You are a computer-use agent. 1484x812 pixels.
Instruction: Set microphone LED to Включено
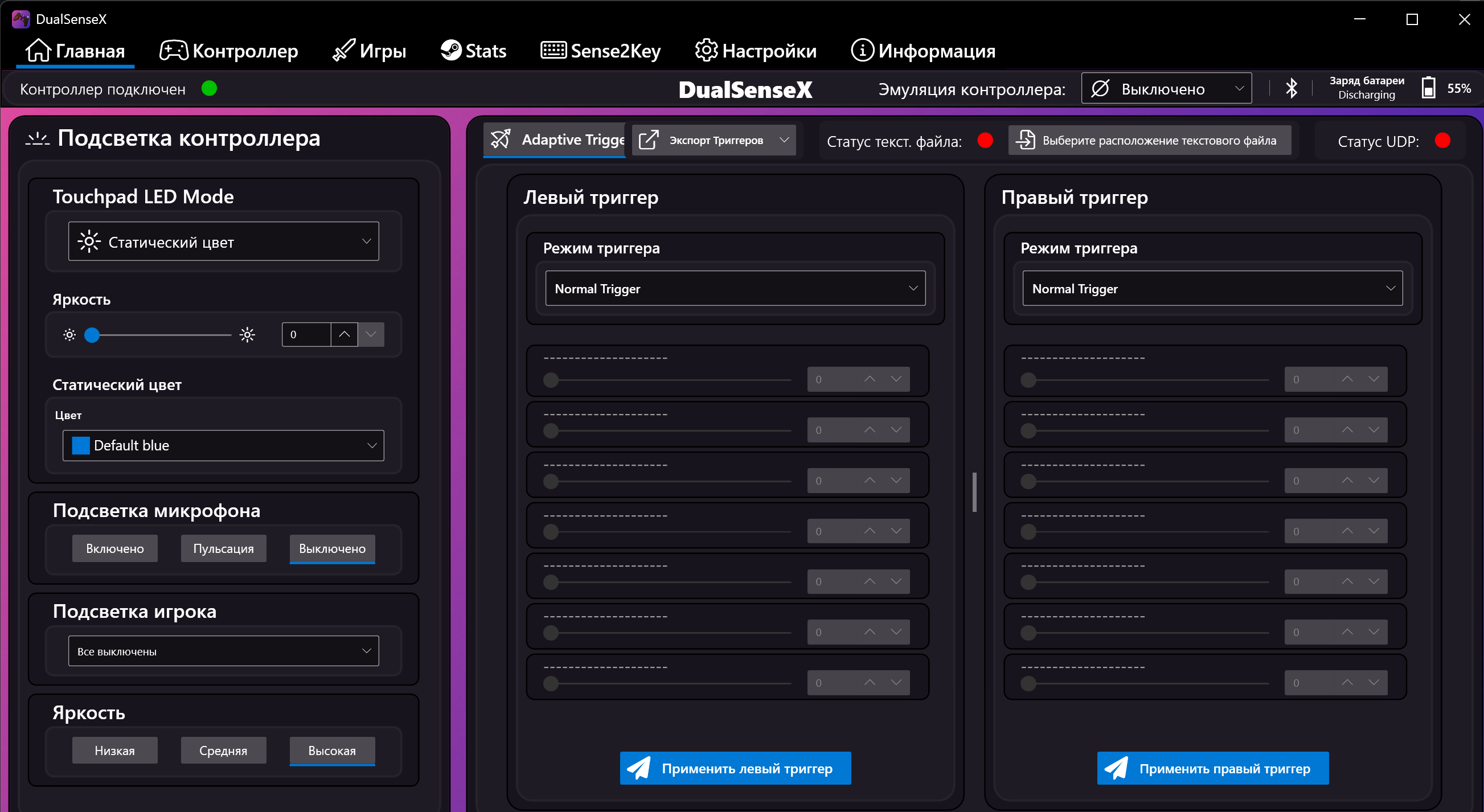point(114,548)
